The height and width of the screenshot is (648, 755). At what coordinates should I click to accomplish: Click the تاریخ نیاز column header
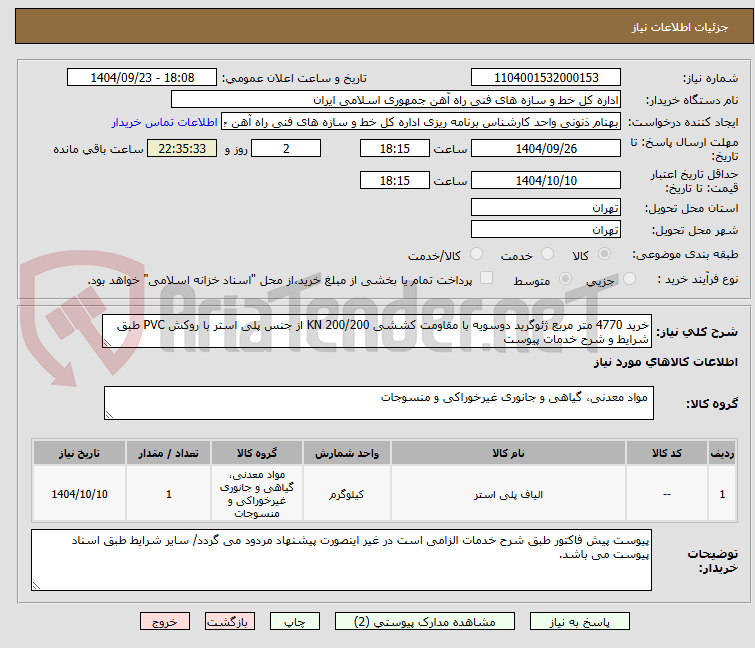[79, 453]
